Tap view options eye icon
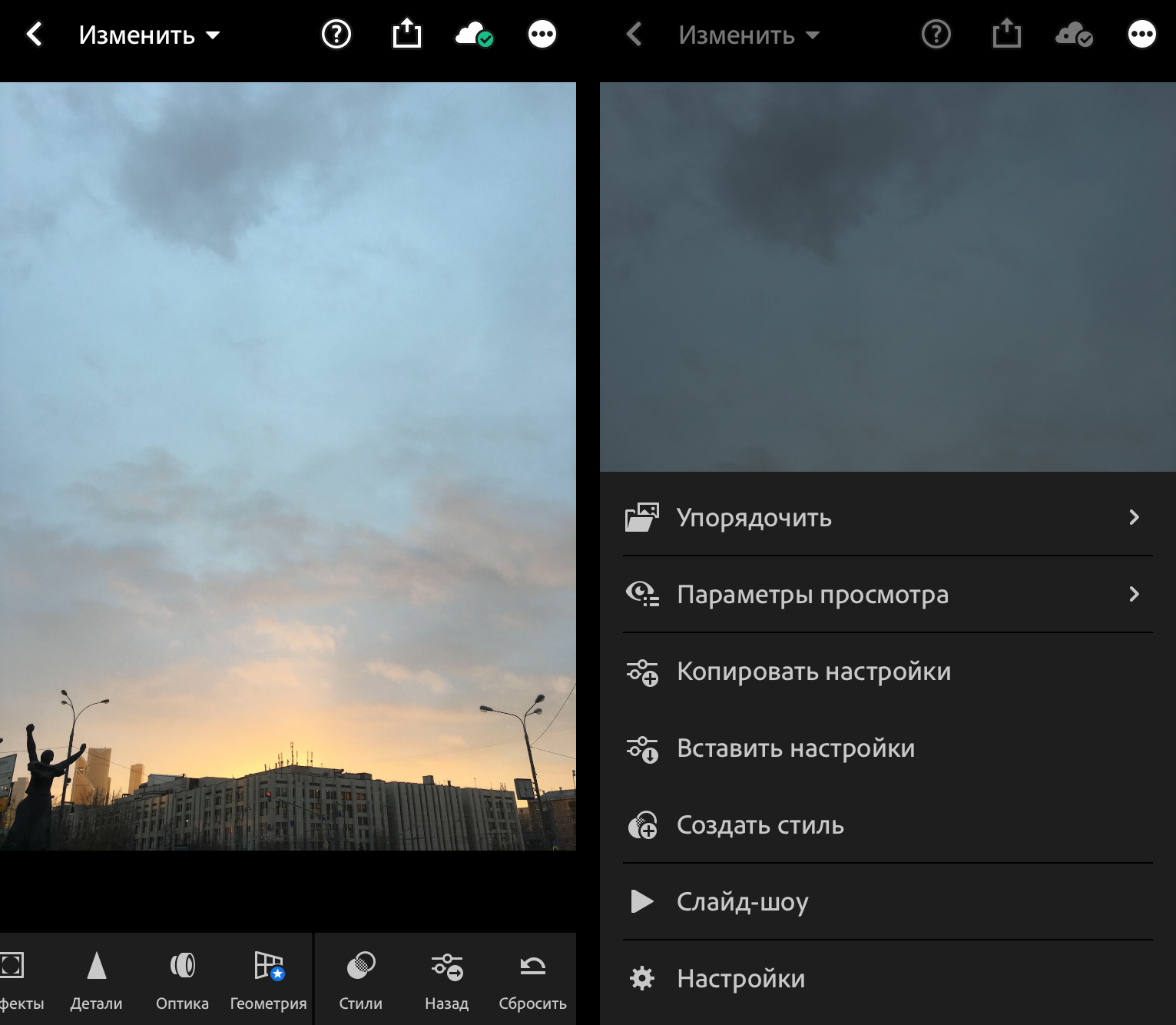Screen dimensions: 1176x1025 [x=642, y=594]
